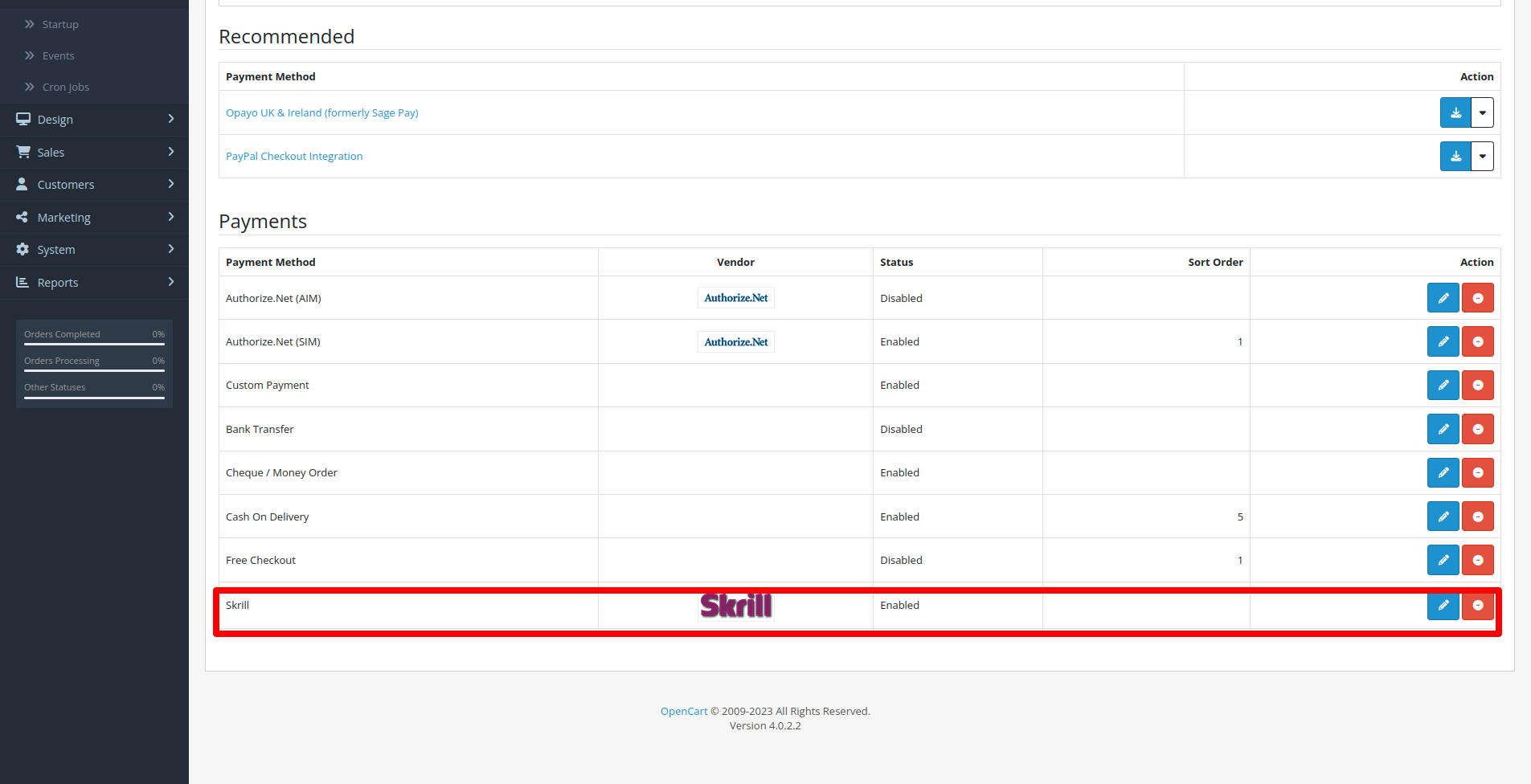The height and width of the screenshot is (784, 1531).
Task: Click the Orders Completed progress bar
Action: click(x=94, y=344)
